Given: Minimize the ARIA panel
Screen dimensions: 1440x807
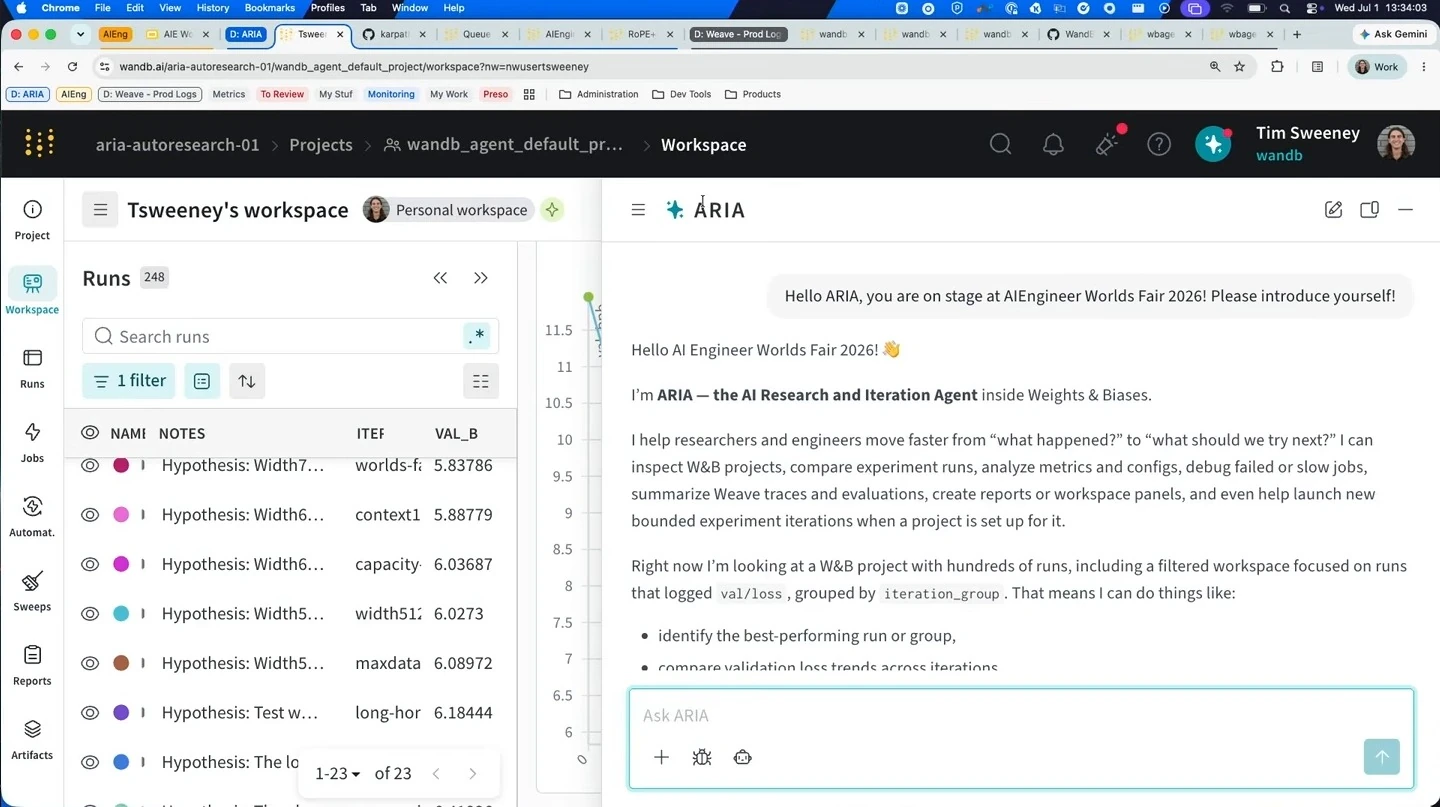Looking at the screenshot, I should (x=1405, y=210).
